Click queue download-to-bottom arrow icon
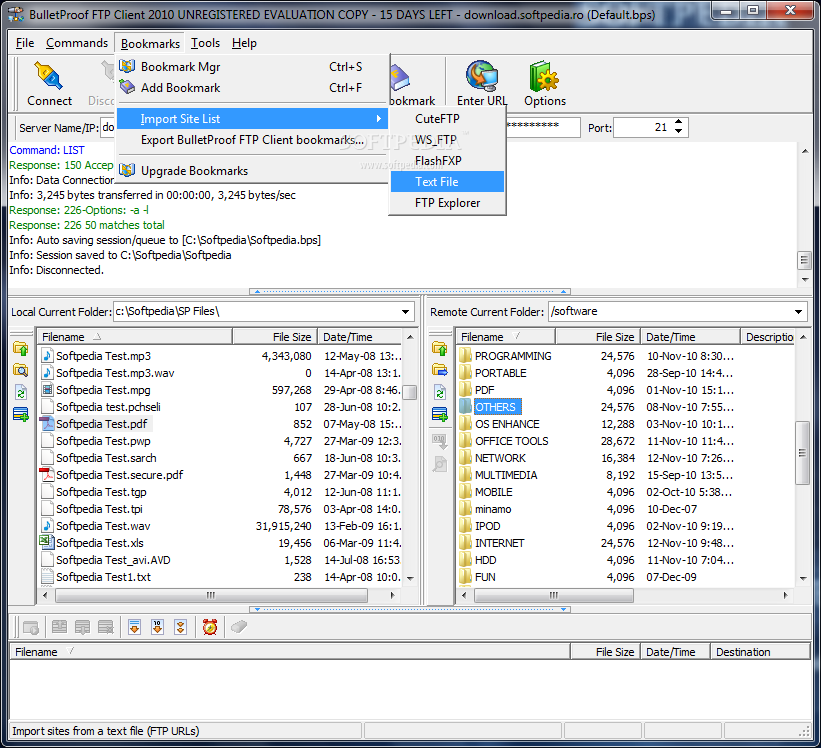This screenshot has height=748, width=821. click(x=135, y=627)
